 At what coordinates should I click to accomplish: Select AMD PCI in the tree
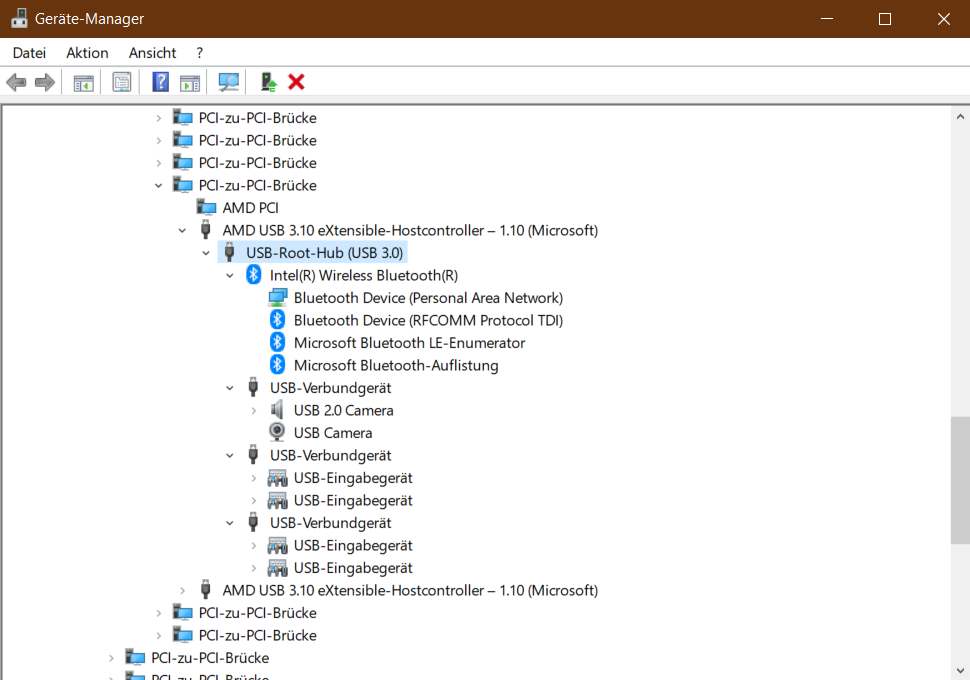pos(251,208)
